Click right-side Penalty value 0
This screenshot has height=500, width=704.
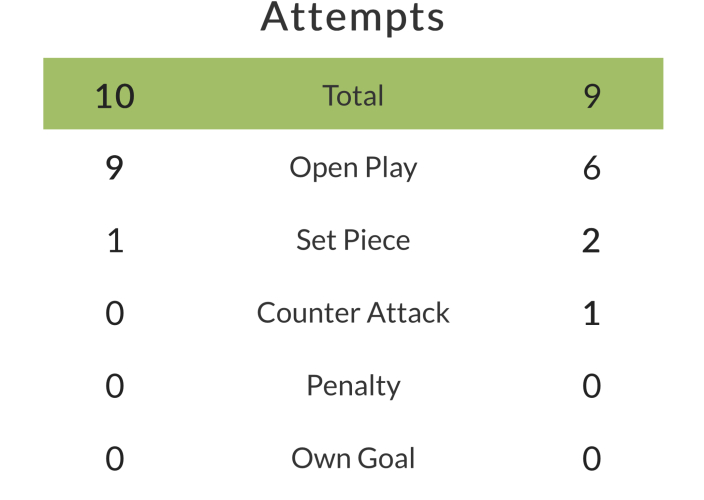pos(591,386)
